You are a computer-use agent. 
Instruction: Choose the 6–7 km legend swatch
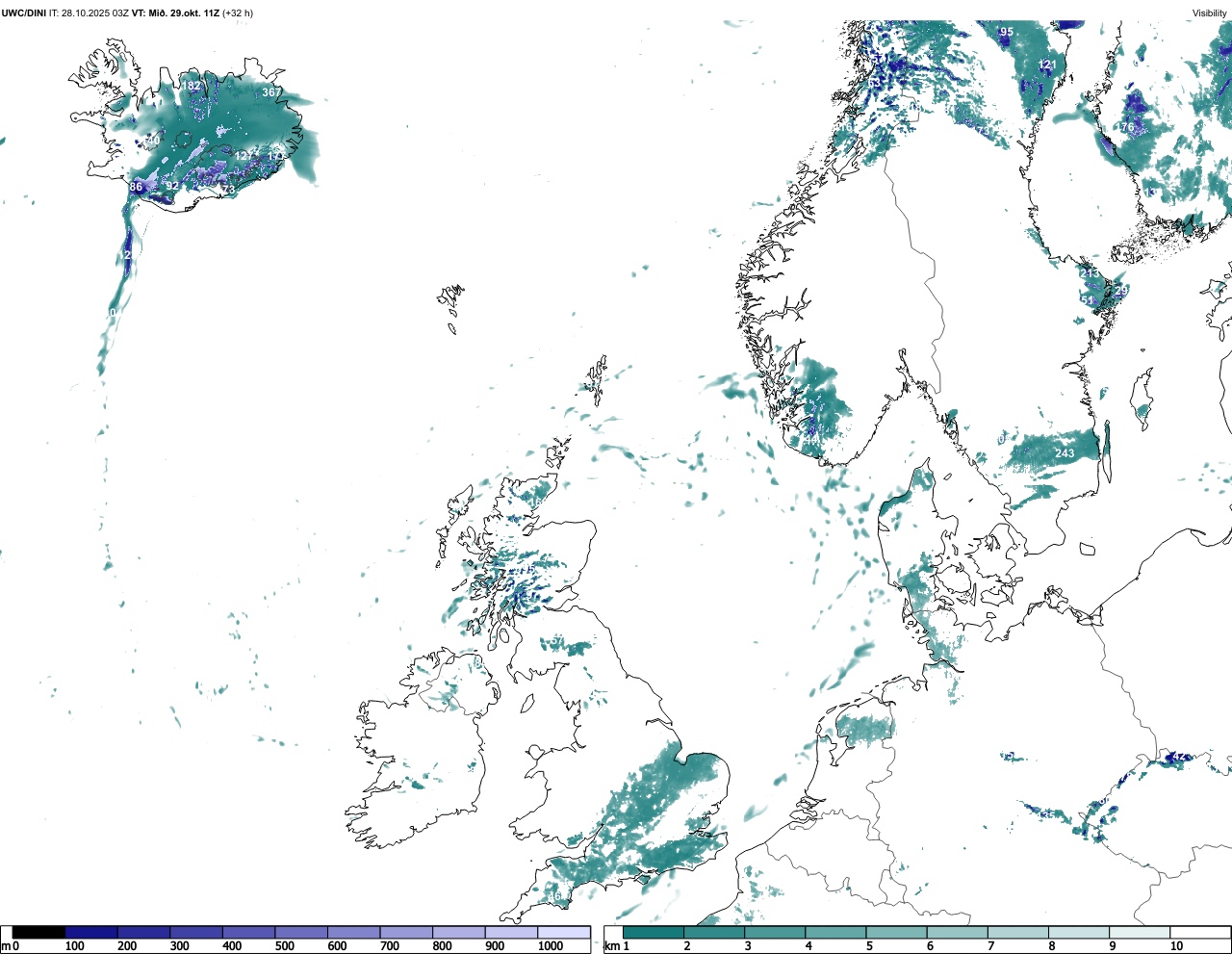(x=957, y=933)
